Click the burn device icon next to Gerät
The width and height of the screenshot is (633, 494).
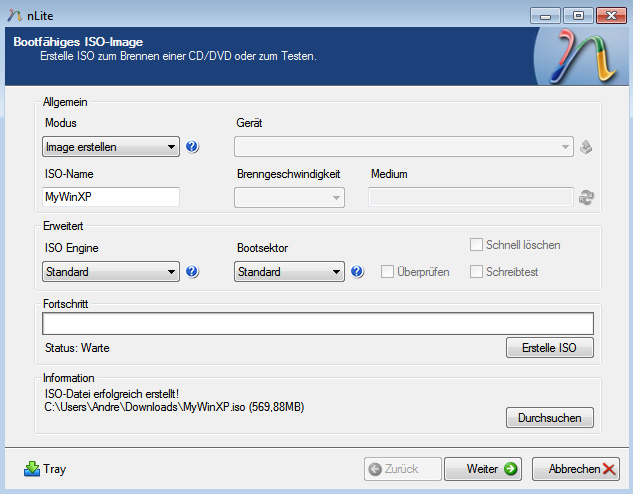(586, 147)
